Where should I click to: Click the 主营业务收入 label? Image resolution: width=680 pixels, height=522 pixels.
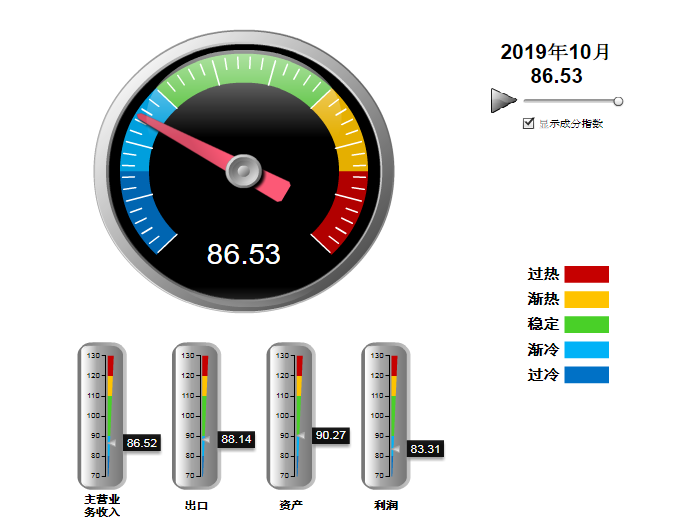pyautogui.click(x=102, y=506)
